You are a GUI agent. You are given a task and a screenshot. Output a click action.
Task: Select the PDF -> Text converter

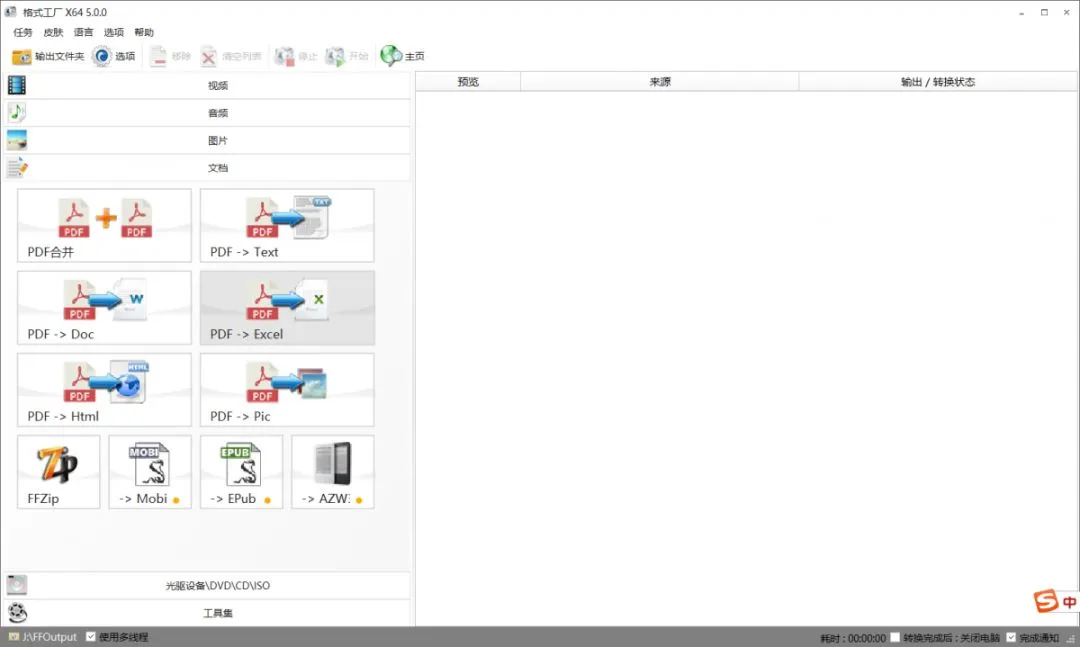point(287,226)
